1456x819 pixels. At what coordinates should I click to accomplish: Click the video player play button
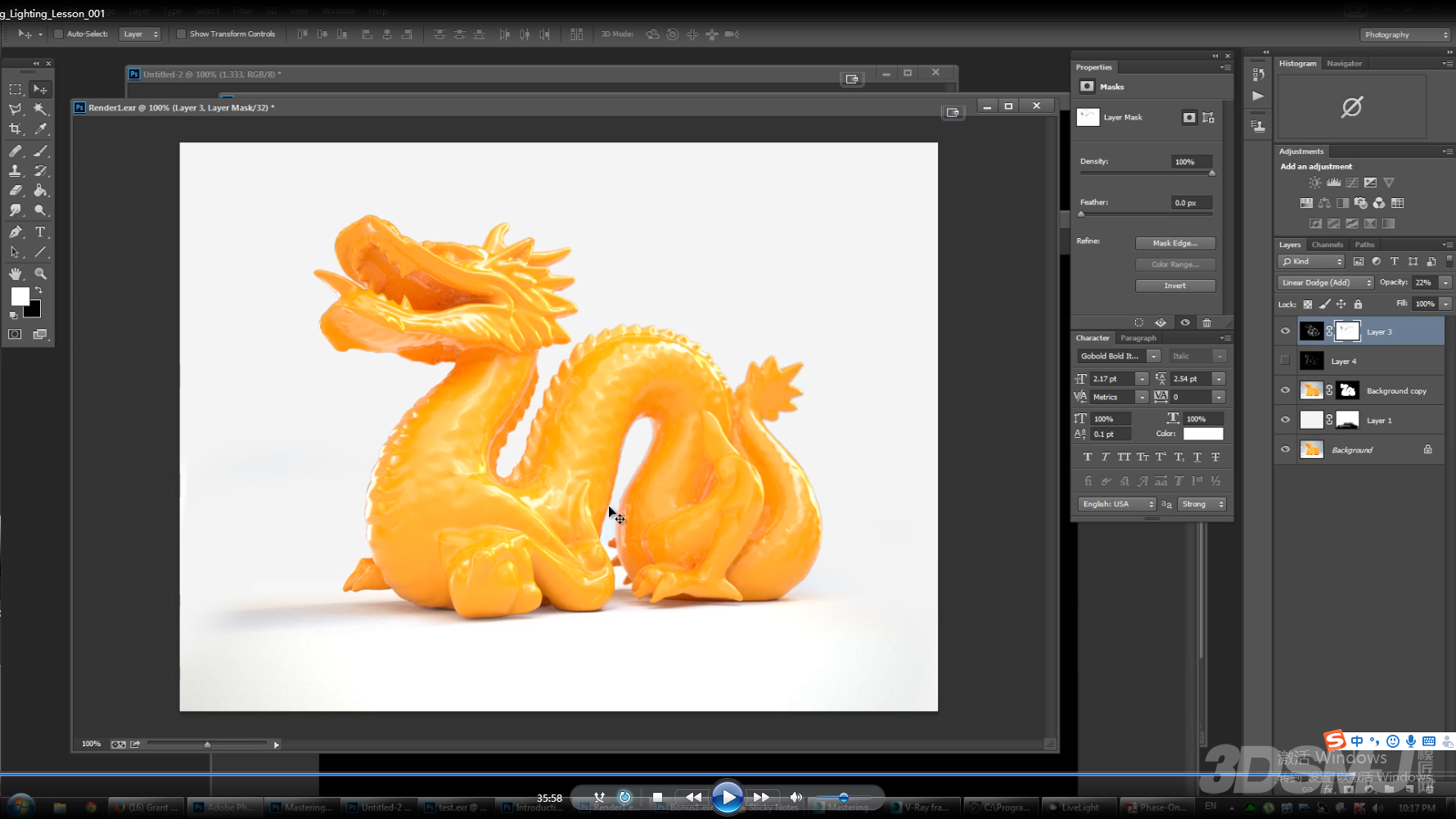727,797
